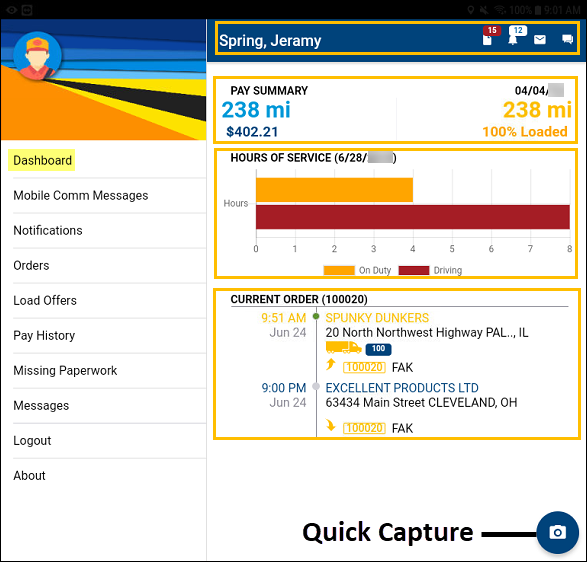Tap the Quick Capture camera button

[x=557, y=532]
